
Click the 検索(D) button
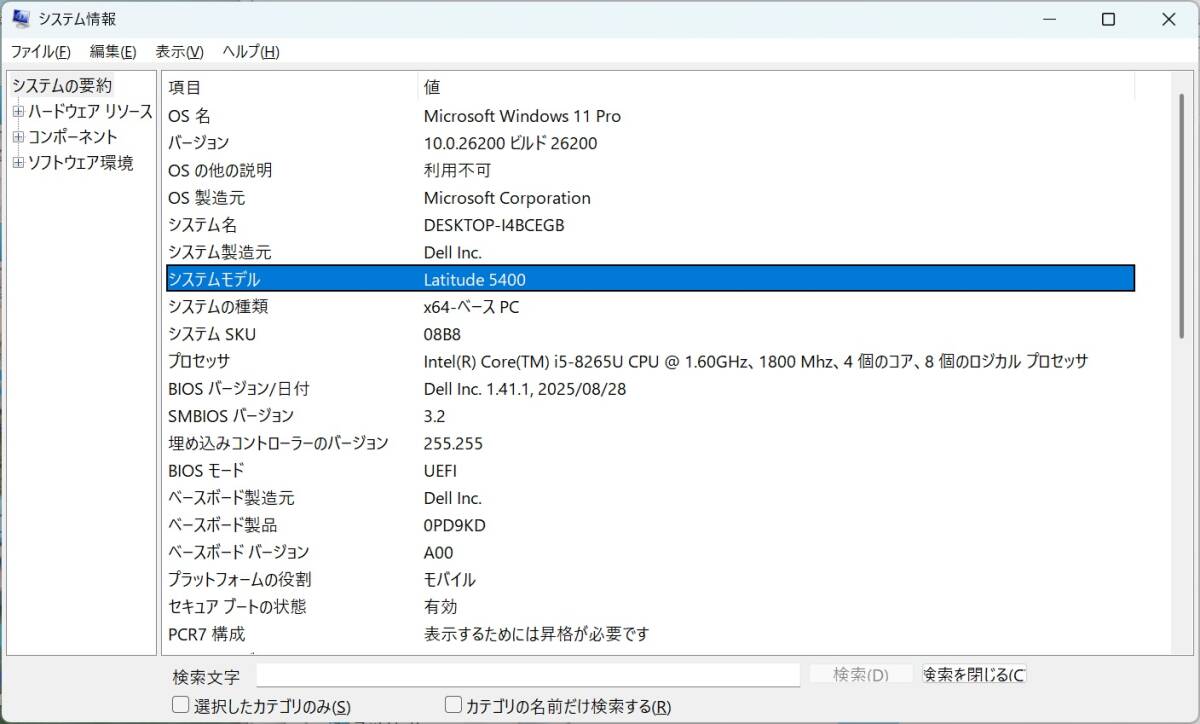pyautogui.click(x=861, y=675)
